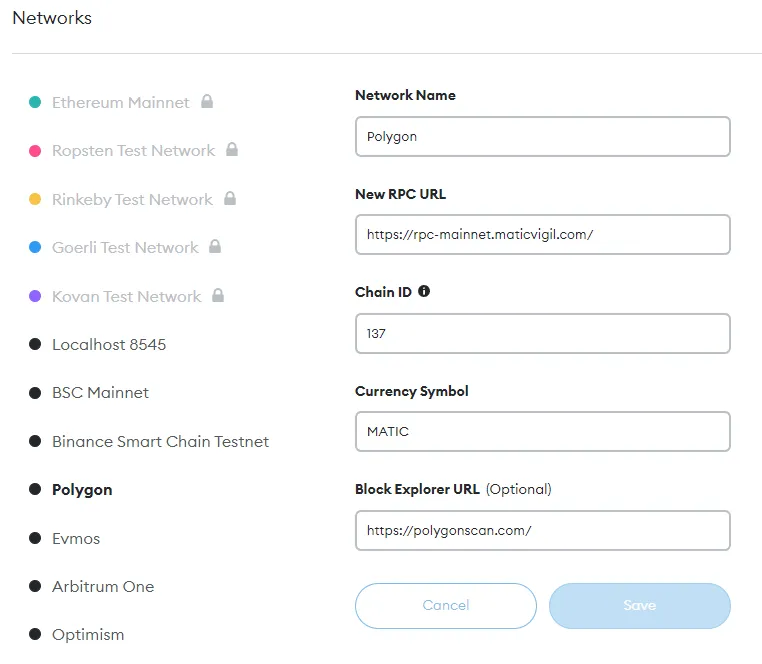Click the Chain ID label text
Image resolution: width=762 pixels, height=664 pixels.
click(x=383, y=292)
